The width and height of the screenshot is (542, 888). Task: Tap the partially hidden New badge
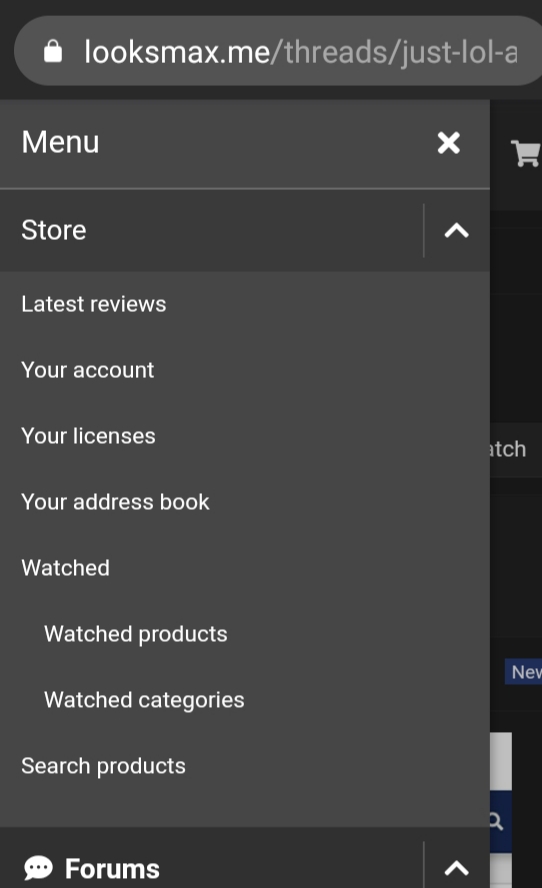524,672
